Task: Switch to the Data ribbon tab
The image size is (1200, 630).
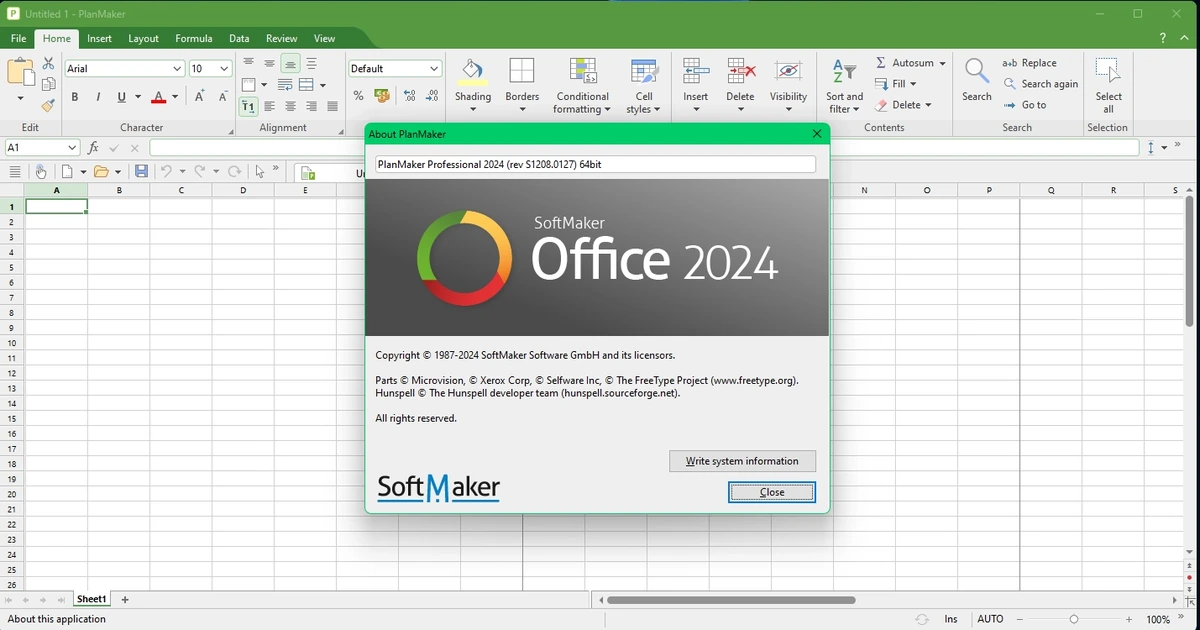Action: tap(239, 38)
